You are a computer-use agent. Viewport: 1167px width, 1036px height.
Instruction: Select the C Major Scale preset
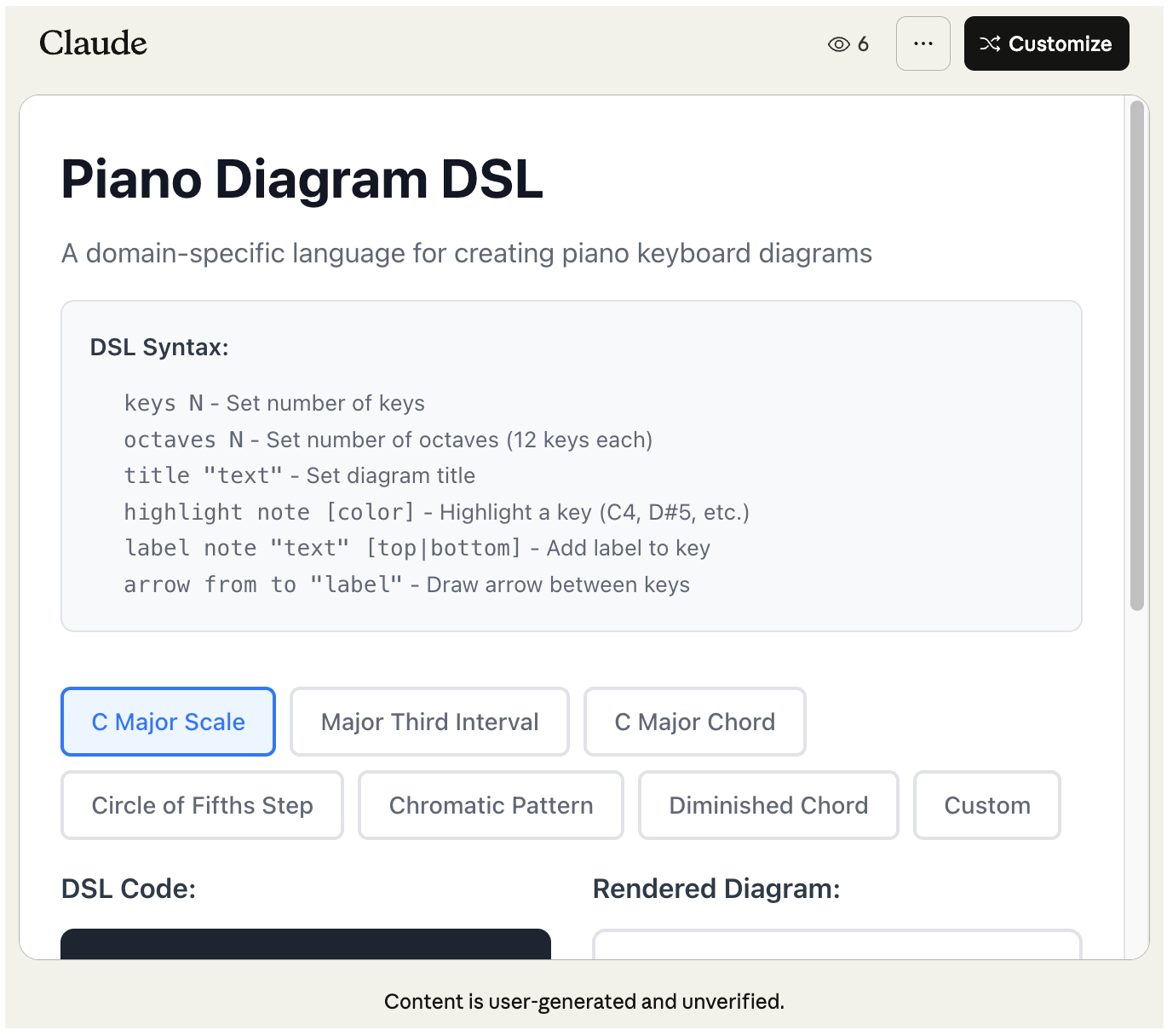point(168,722)
